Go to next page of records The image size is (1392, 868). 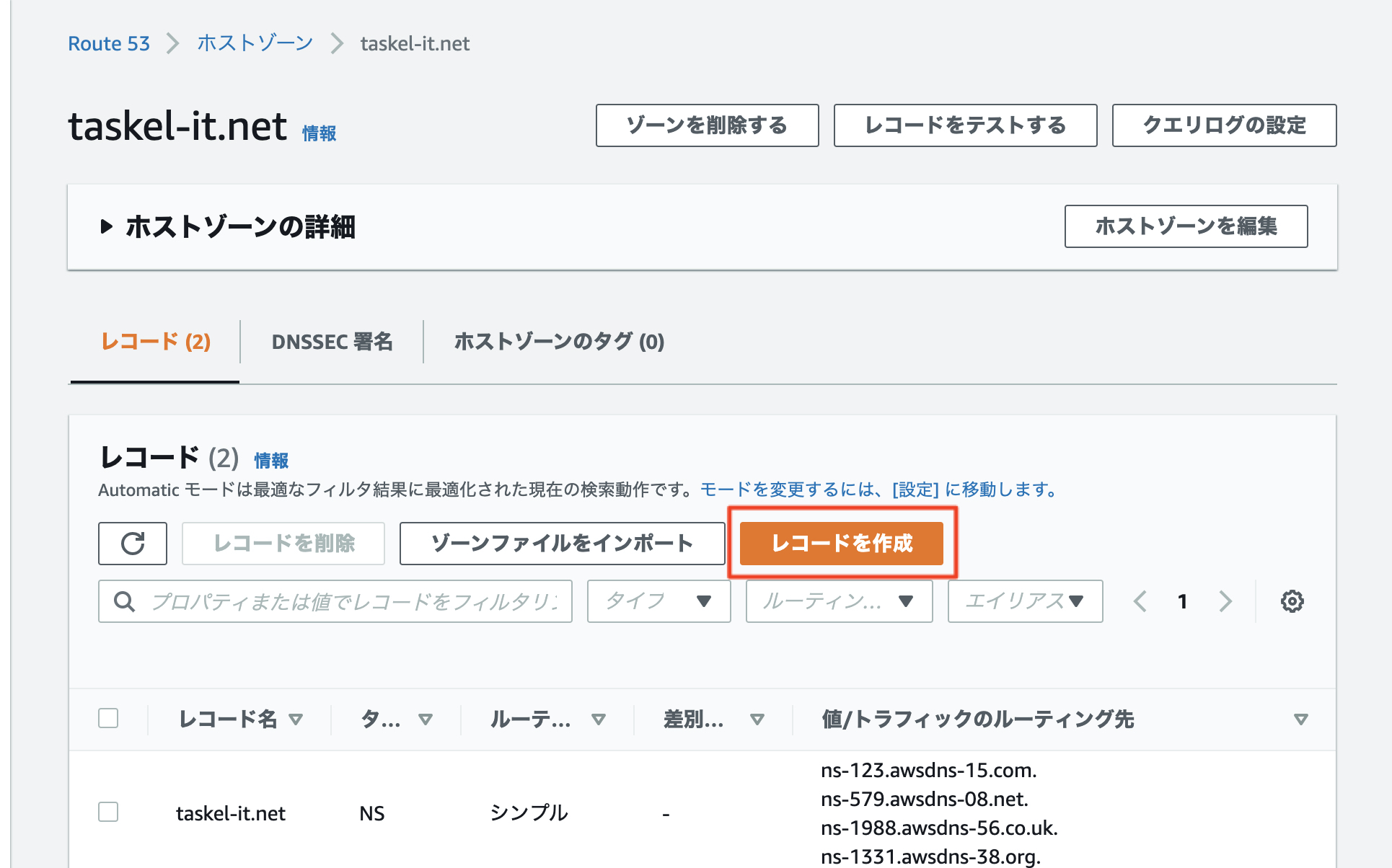point(1225,601)
